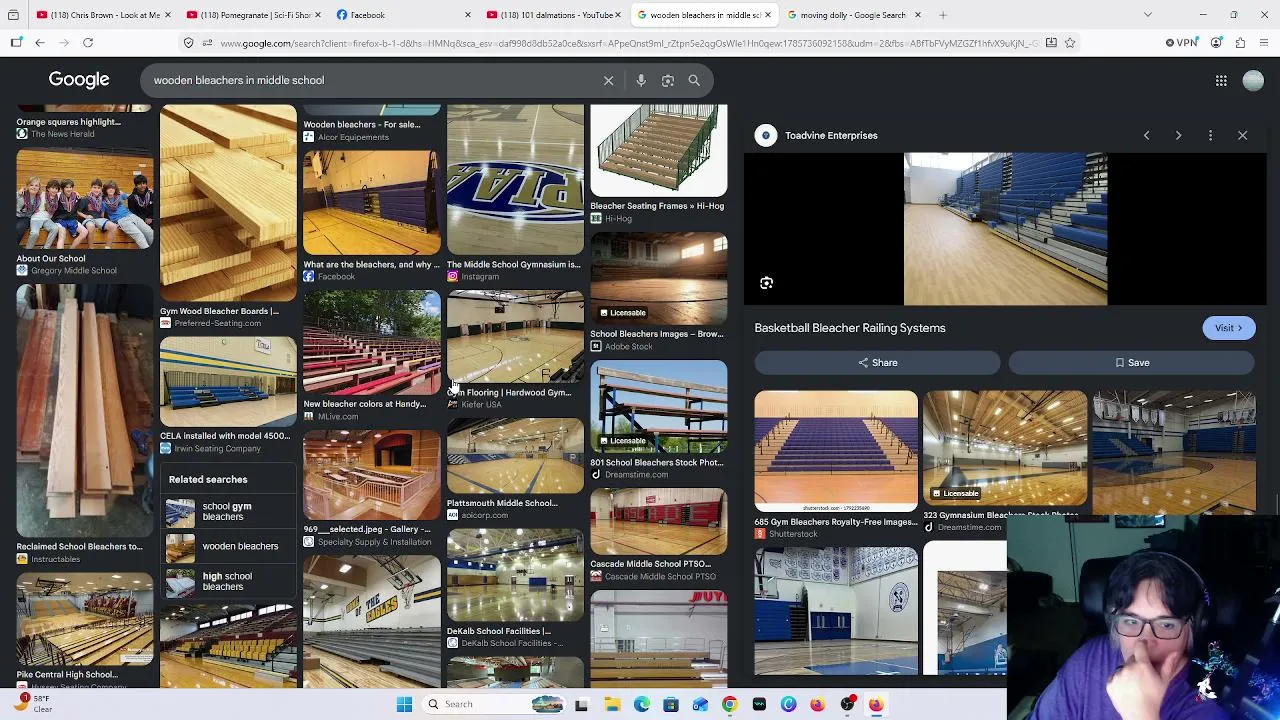Open the three-dot options in preview panel
This screenshot has height=720, width=1280.
coord(1210,135)
